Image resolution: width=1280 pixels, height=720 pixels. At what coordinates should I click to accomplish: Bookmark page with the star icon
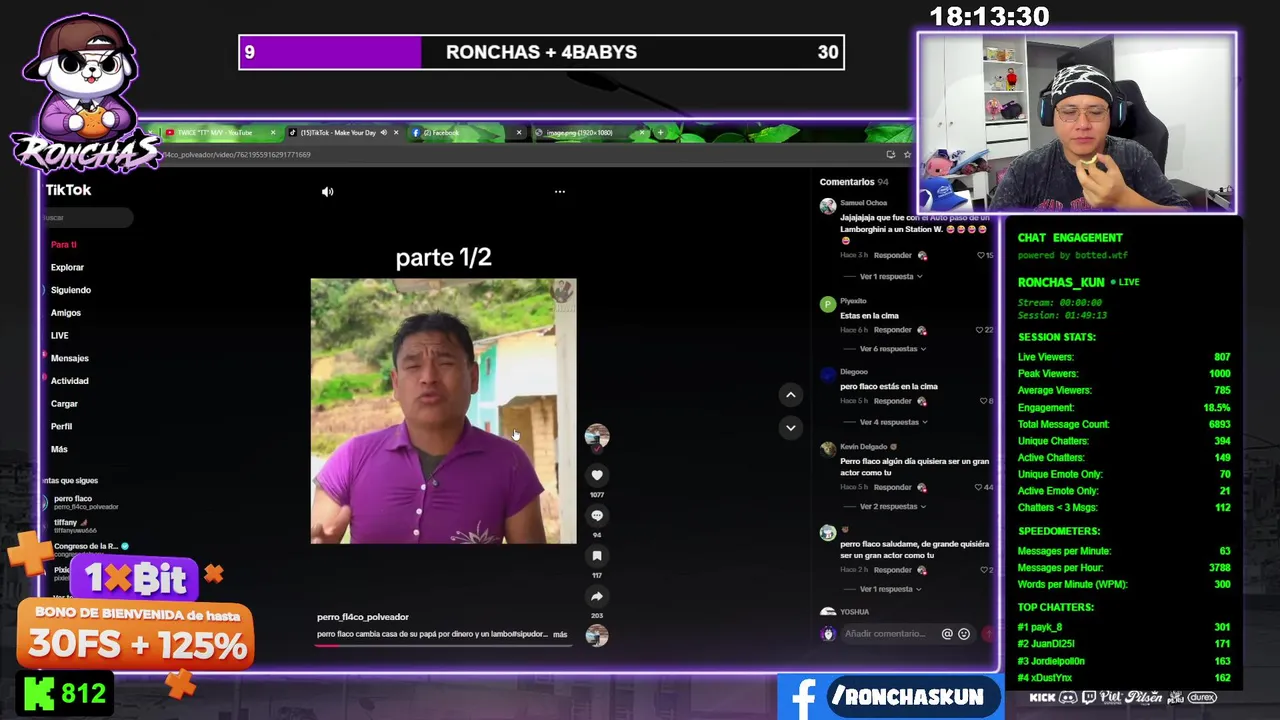[907, 155]
